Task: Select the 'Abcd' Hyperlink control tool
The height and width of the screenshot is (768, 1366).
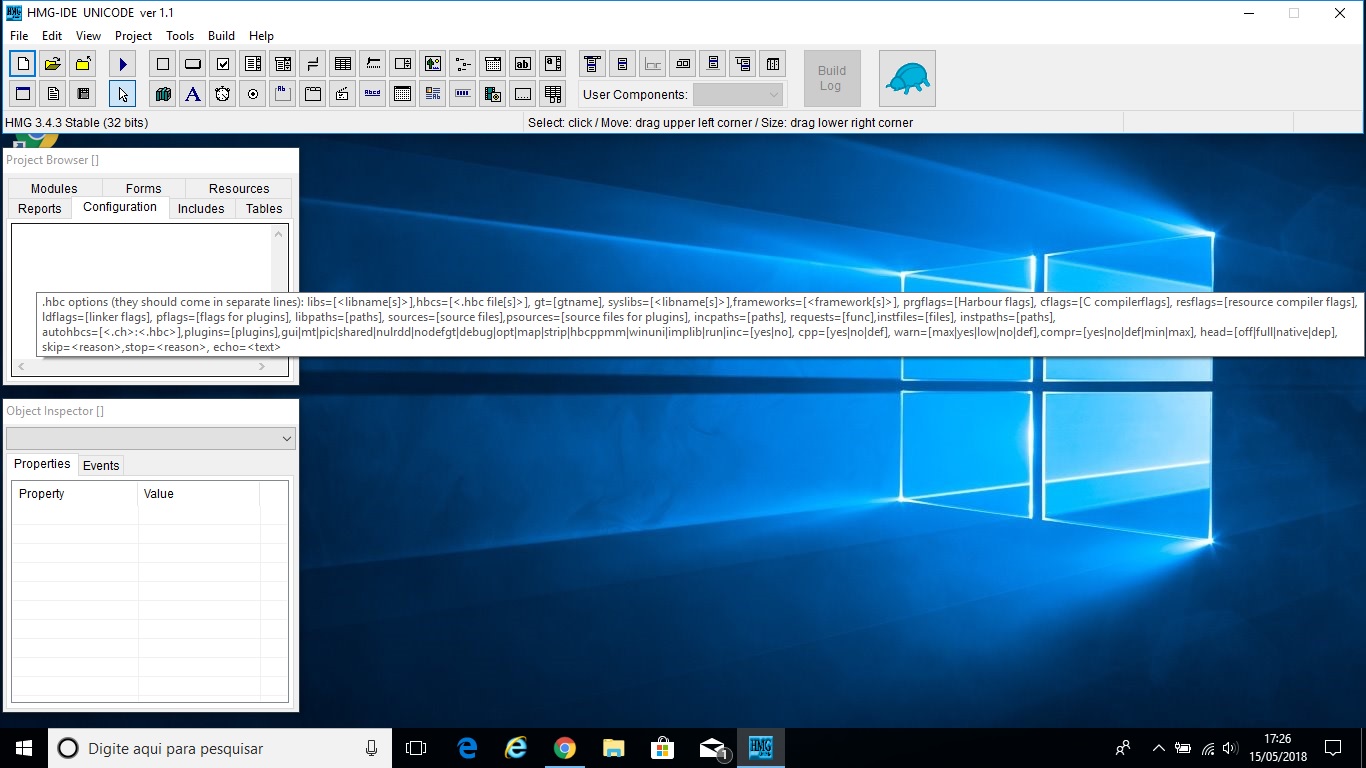Action: pos(373,94)
